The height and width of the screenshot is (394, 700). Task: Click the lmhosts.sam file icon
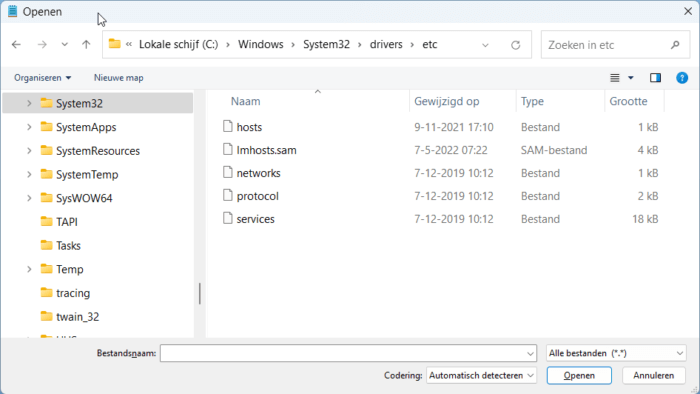[x=228, y=149]
